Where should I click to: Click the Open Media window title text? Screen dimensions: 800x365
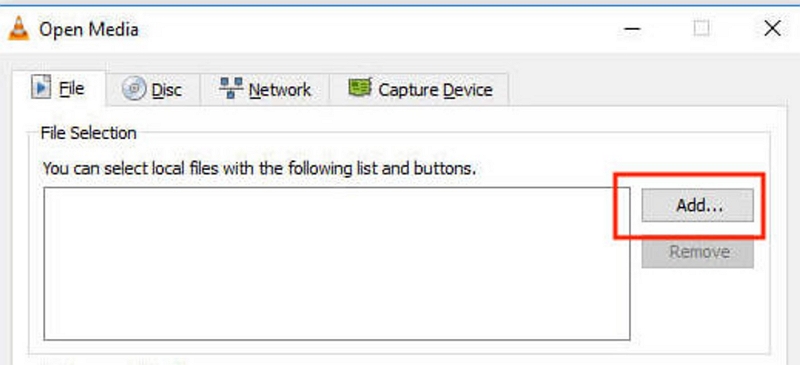pyautogui.click(x=89, y=29)
